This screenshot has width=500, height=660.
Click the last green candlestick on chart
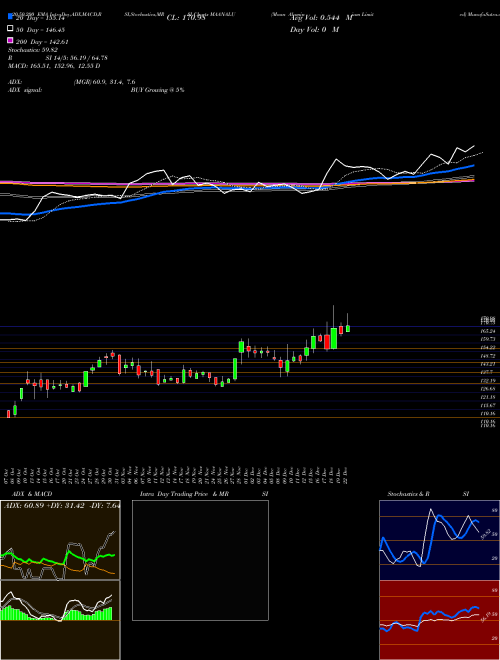pyautogui.click(x=348, y=328)
